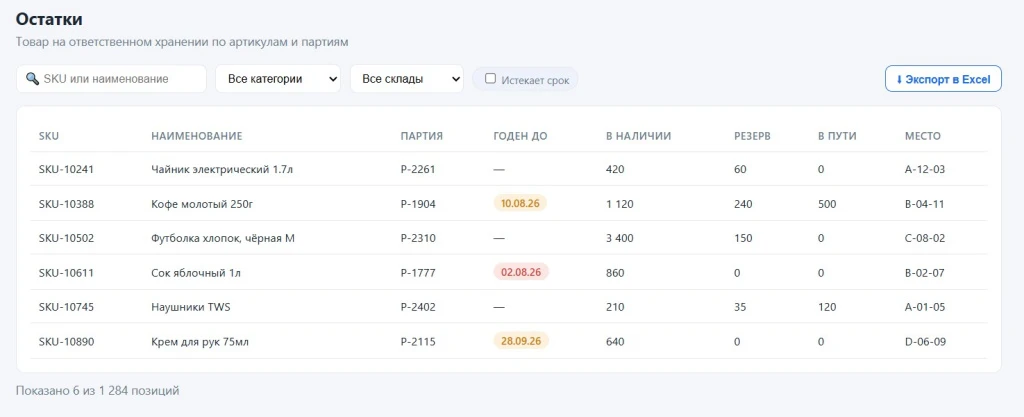Click reserve value 35
1024x417 pixels.
(x=740, y=307)
